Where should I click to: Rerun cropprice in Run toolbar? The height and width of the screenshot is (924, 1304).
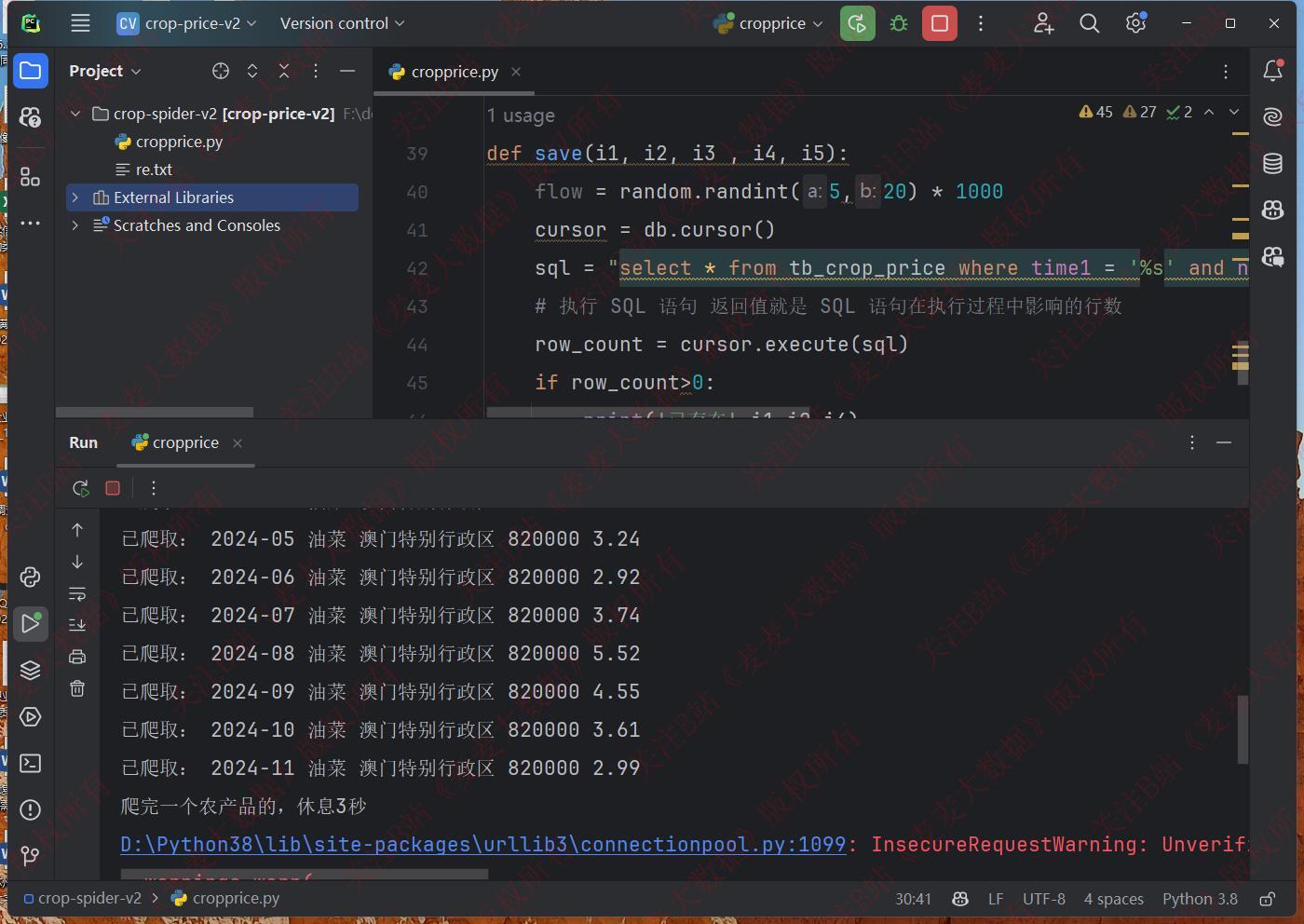81,488
